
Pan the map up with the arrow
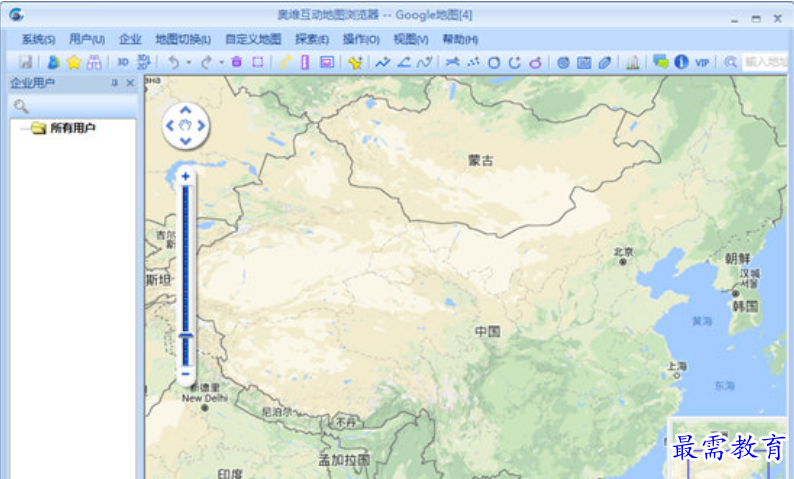click(185, 110)
